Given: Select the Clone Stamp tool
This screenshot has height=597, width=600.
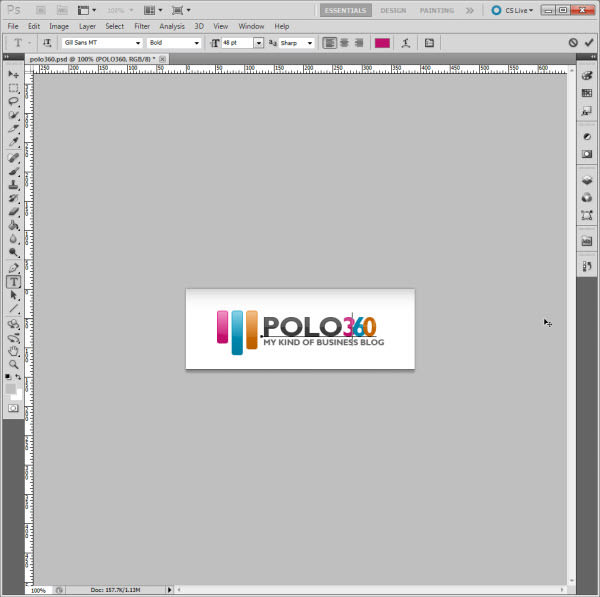Looking at the screenshot, I should (13, 185).
